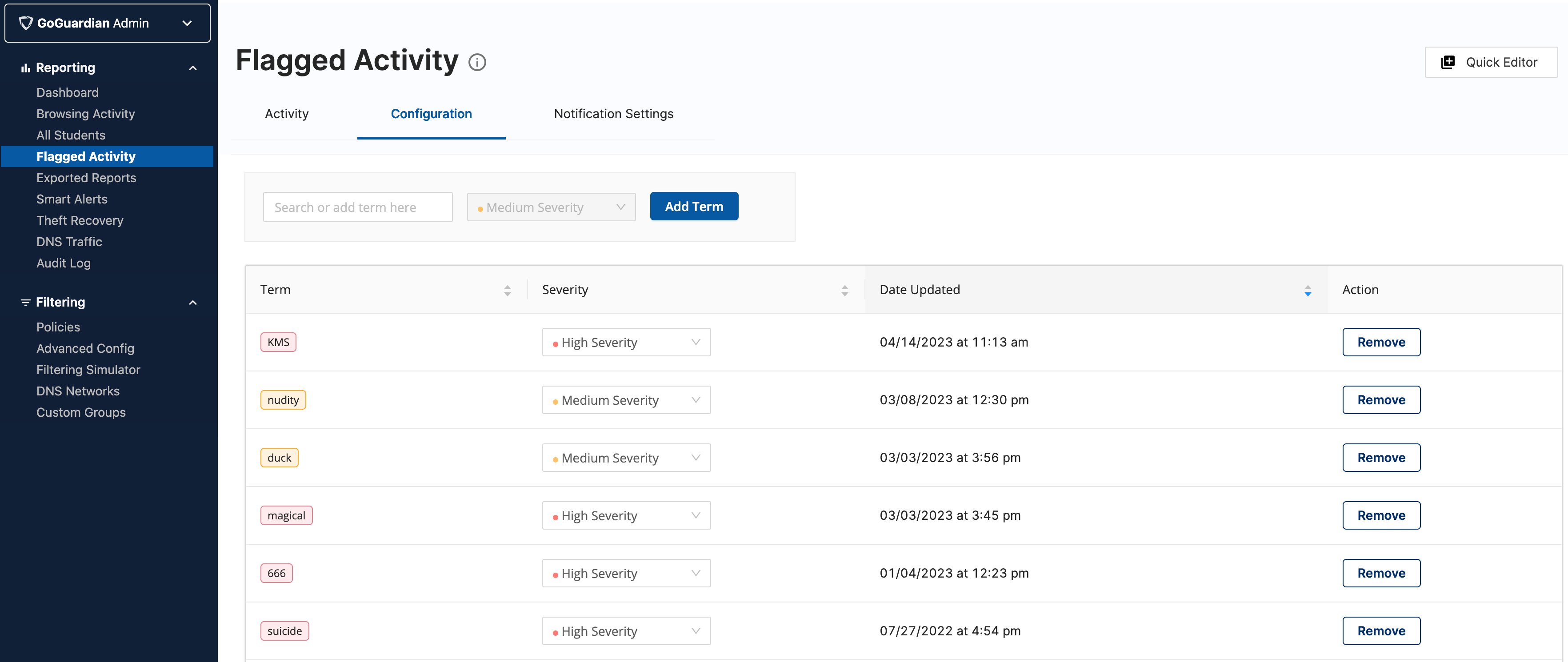
Task: Change severity dropdown for nudity term
Action: coord(626,400)
